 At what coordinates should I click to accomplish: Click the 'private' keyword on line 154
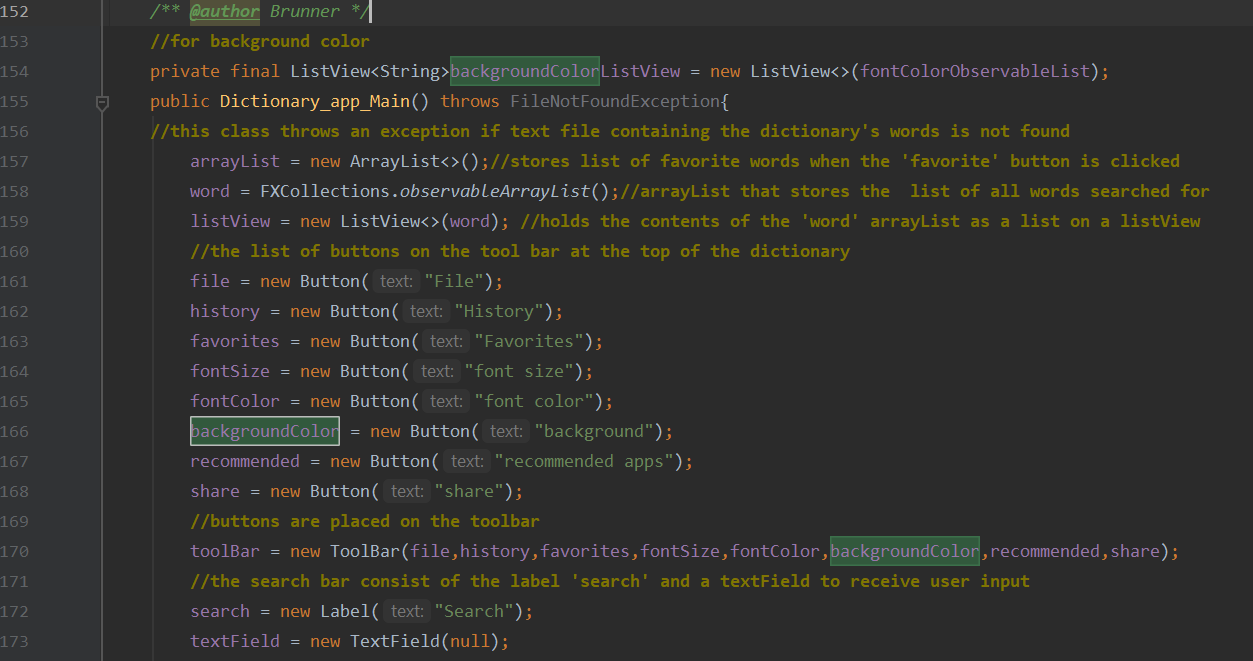click(x=185, y=71)
